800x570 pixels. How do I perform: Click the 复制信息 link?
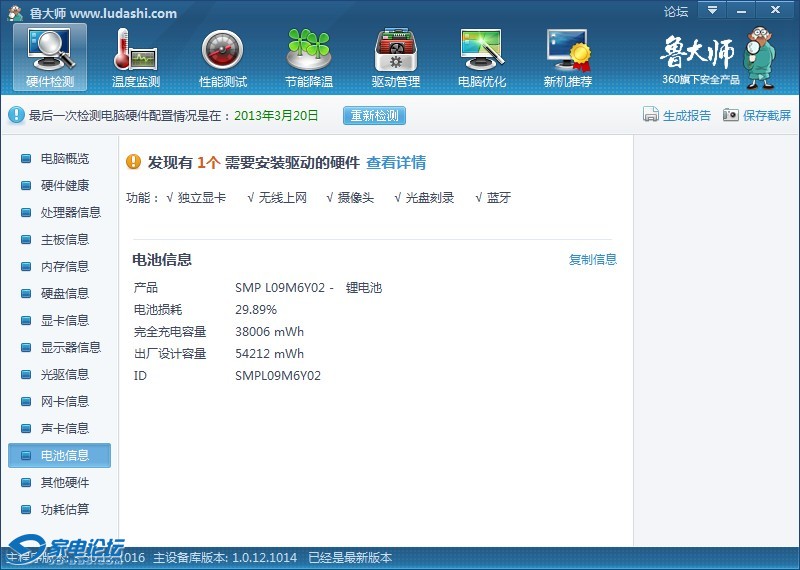coord(593,260)
